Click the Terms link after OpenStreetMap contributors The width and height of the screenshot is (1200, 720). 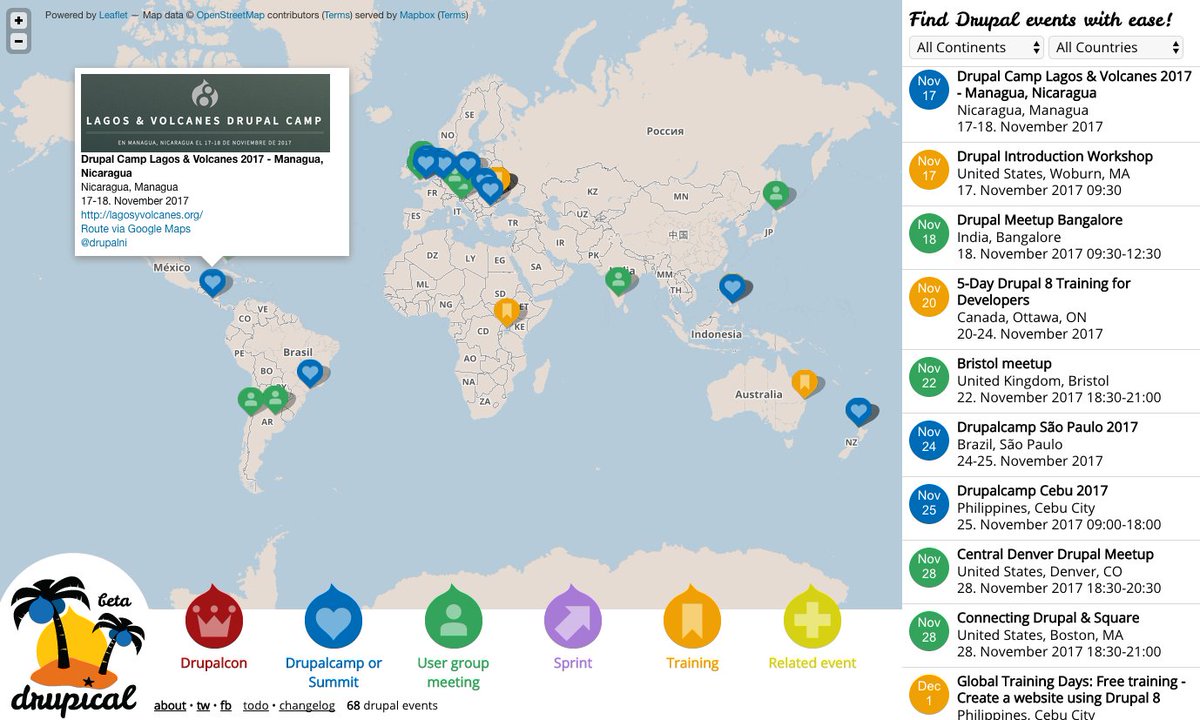point(337,15)
